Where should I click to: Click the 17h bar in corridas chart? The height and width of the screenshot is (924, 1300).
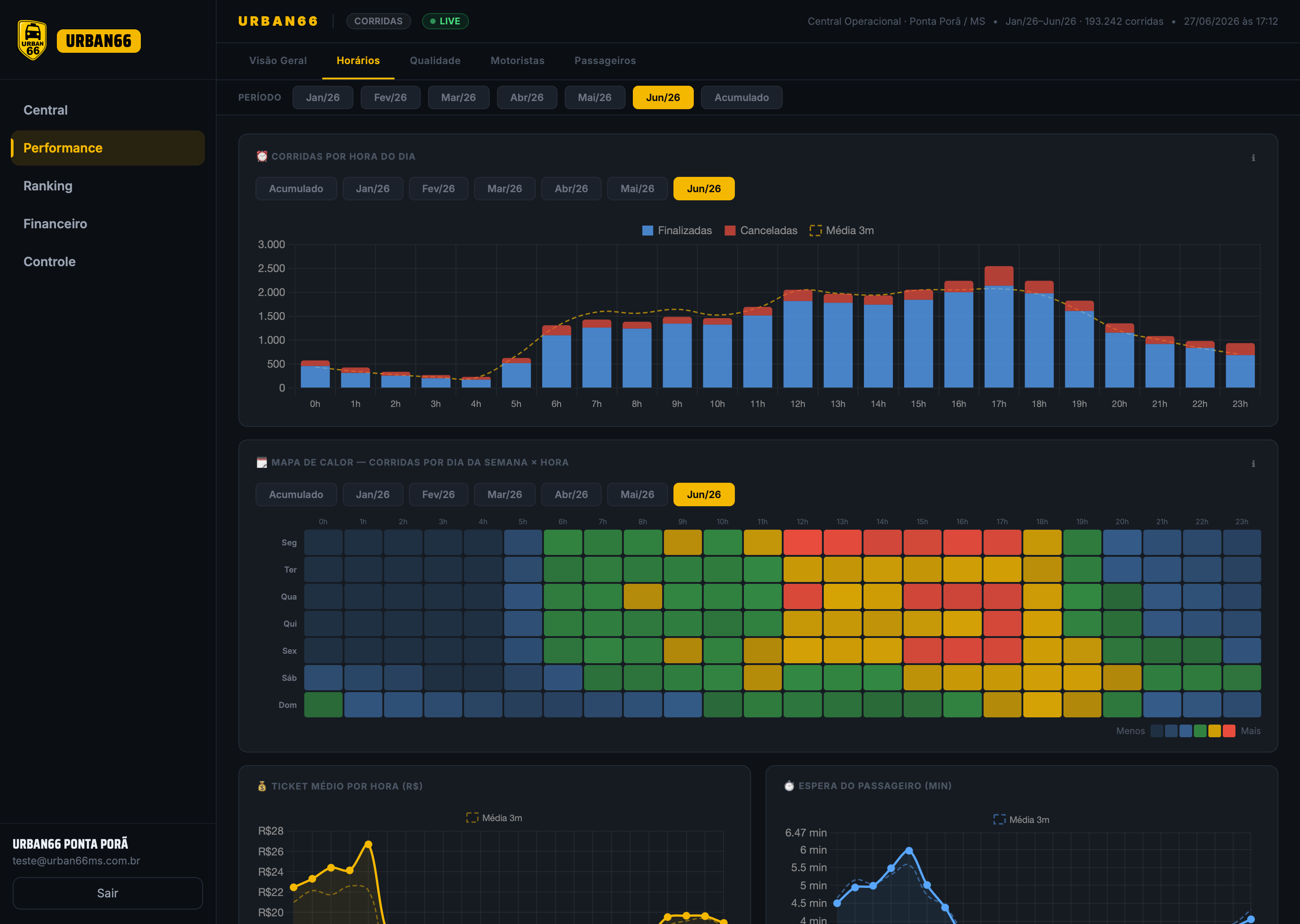pyautogui.click(x=999, y=327)
